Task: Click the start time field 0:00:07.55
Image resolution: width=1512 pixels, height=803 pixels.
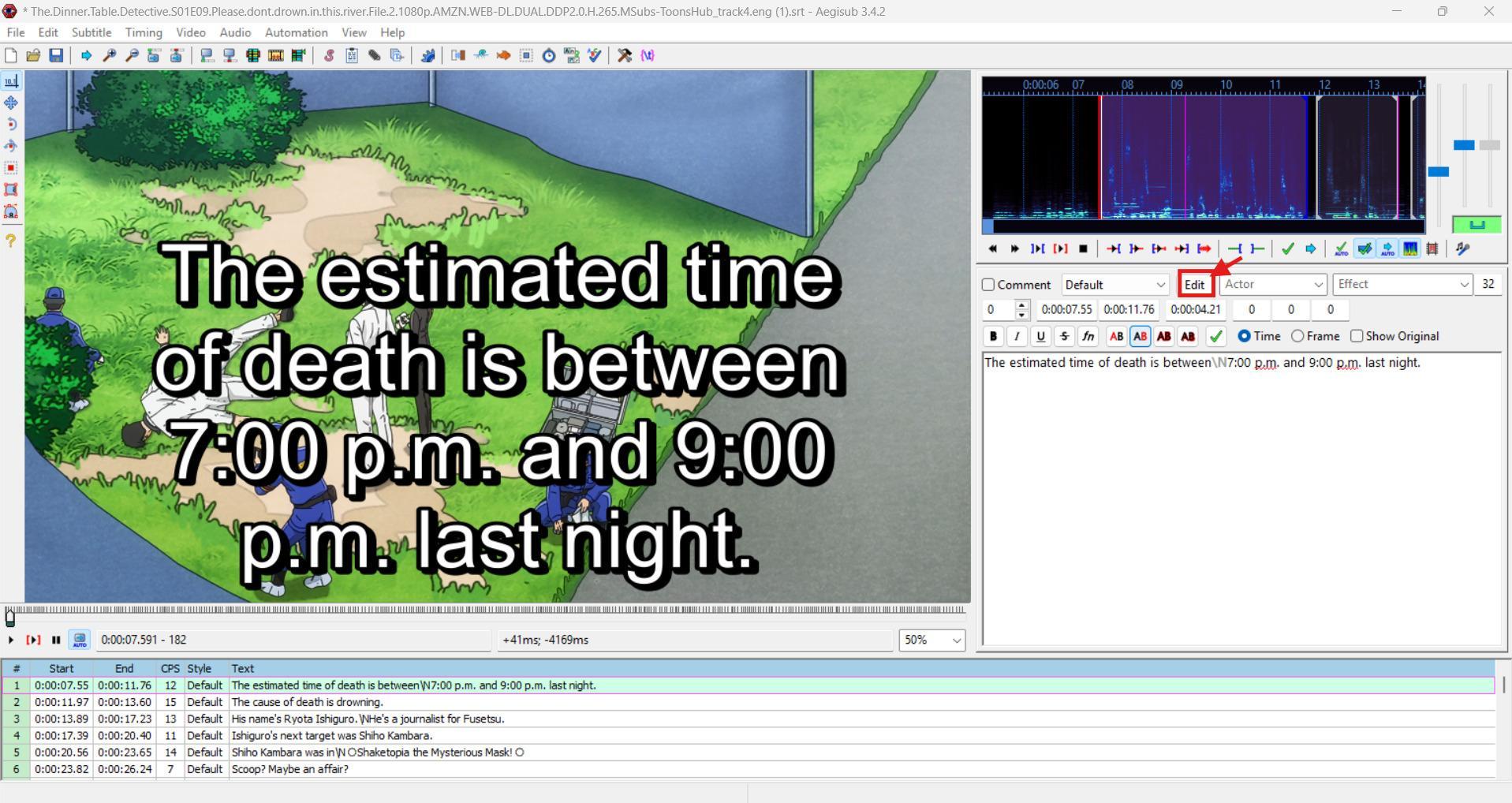Action: (1067, 310)
